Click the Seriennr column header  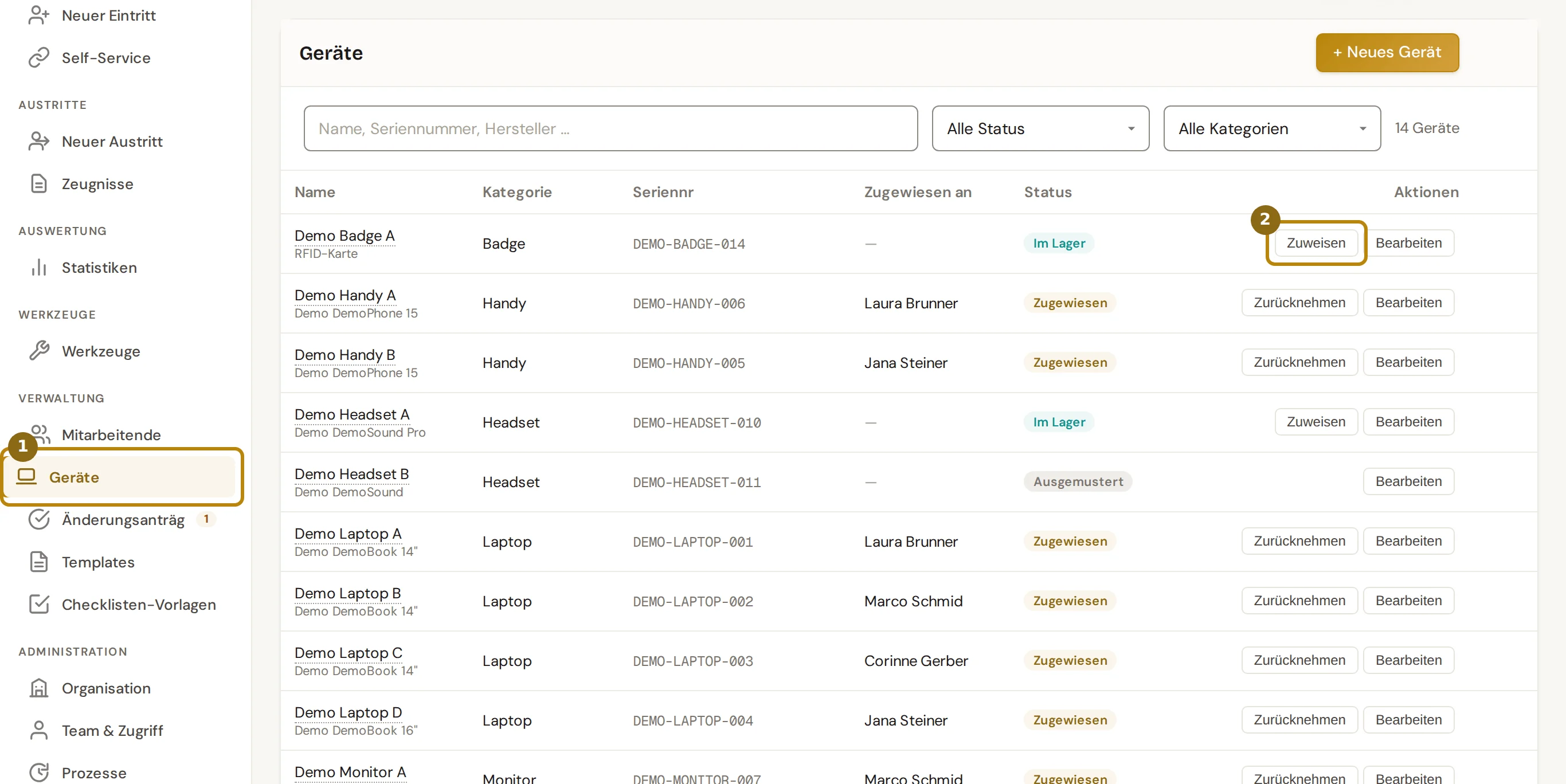[663, 192]
